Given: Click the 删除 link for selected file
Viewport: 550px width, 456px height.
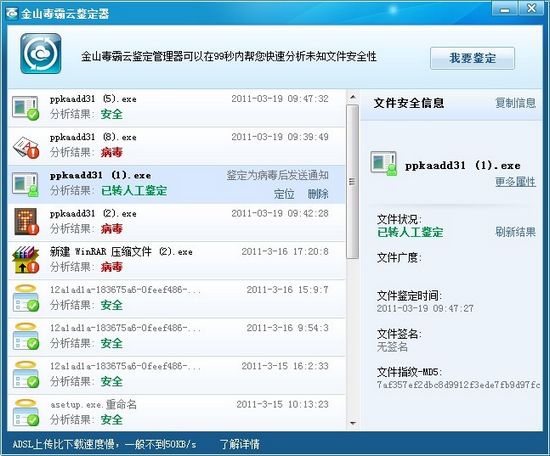Looking at the screenshot, I should pyautogui.click(x=318, y=194).
